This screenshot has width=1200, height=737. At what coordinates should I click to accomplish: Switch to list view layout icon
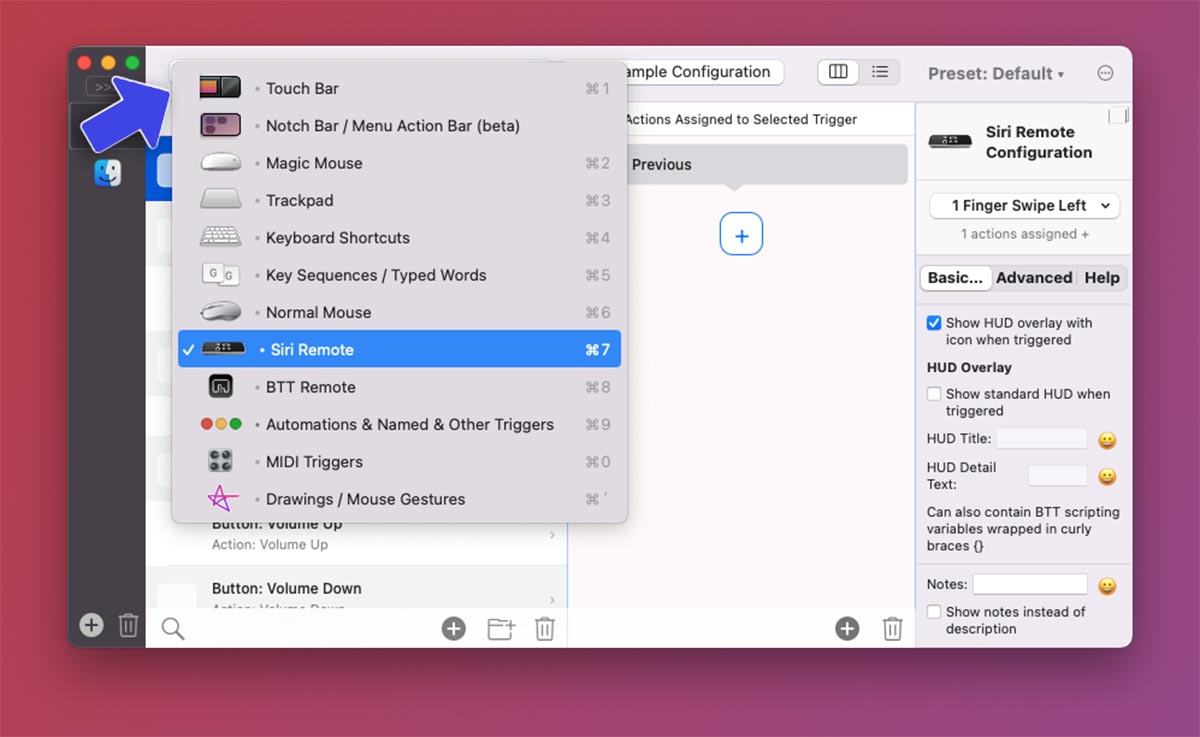click(x=880, y=72)
